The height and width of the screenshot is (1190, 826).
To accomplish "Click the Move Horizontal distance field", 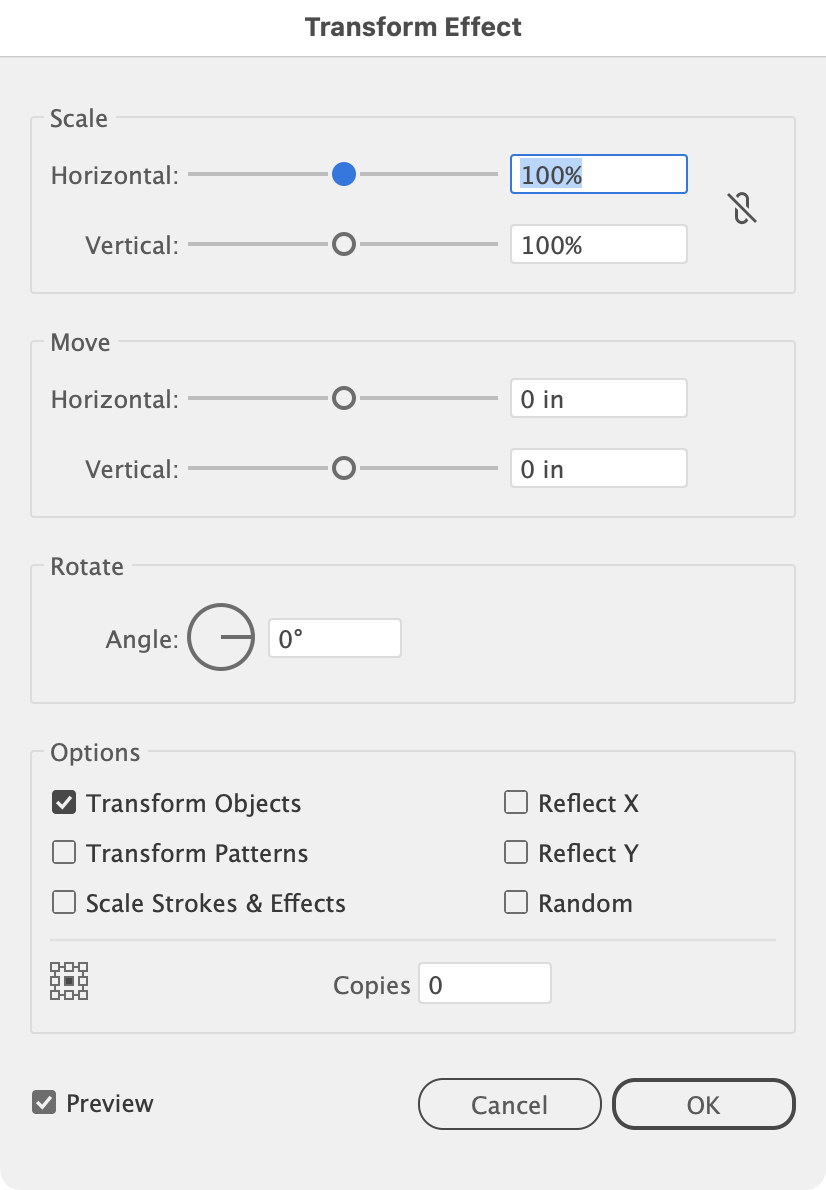I will 599,398.
